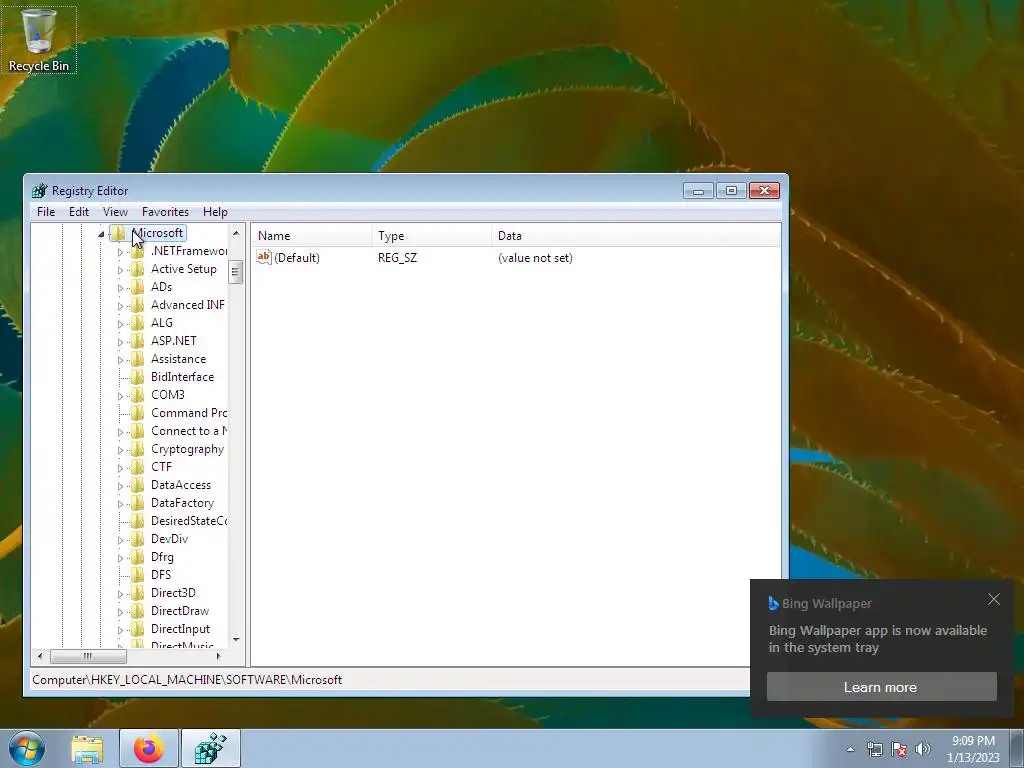Expand the Assistance key
Image resolution: width=1024 pixels, height=768 pixels.
(x=120, y=360)
